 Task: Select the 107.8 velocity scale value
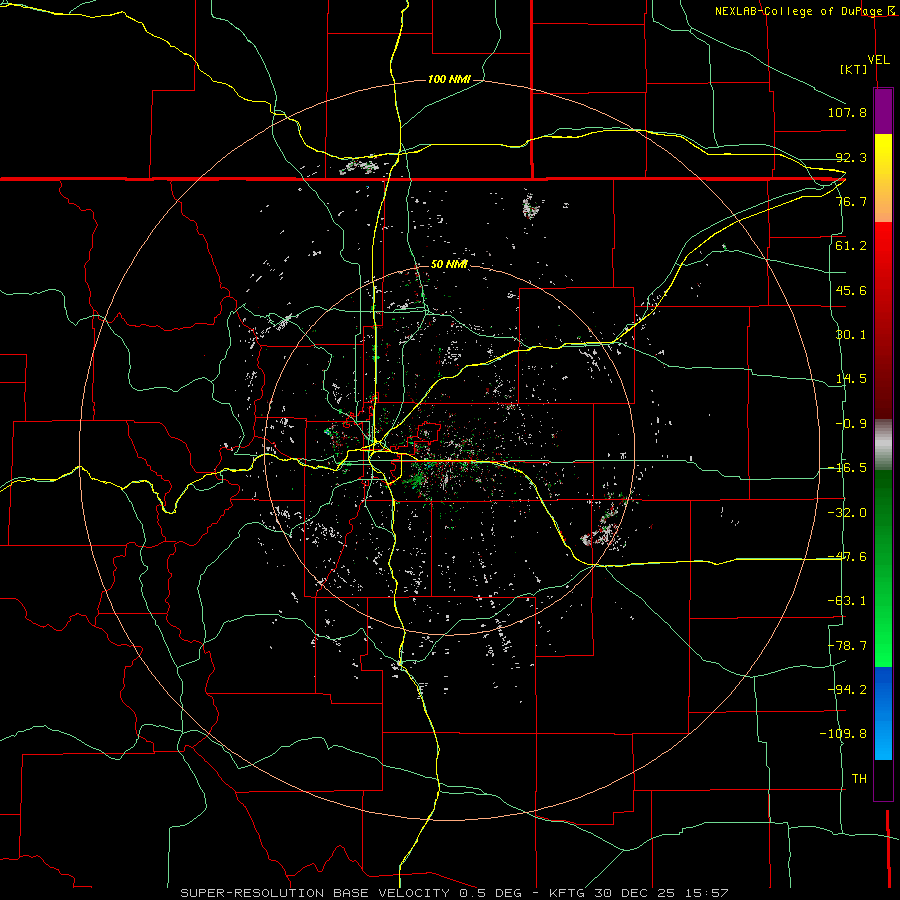pyautogui.click(x=847, y=112)
